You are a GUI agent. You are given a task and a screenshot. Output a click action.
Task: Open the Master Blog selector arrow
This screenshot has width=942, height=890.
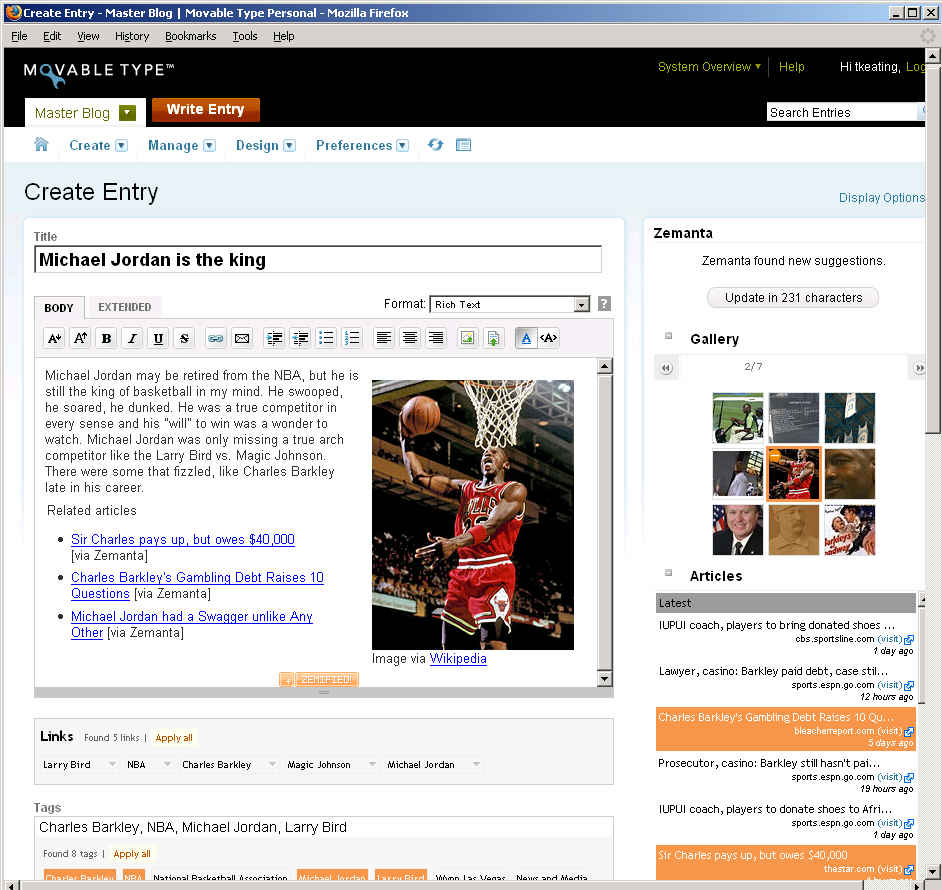(127, 113)
